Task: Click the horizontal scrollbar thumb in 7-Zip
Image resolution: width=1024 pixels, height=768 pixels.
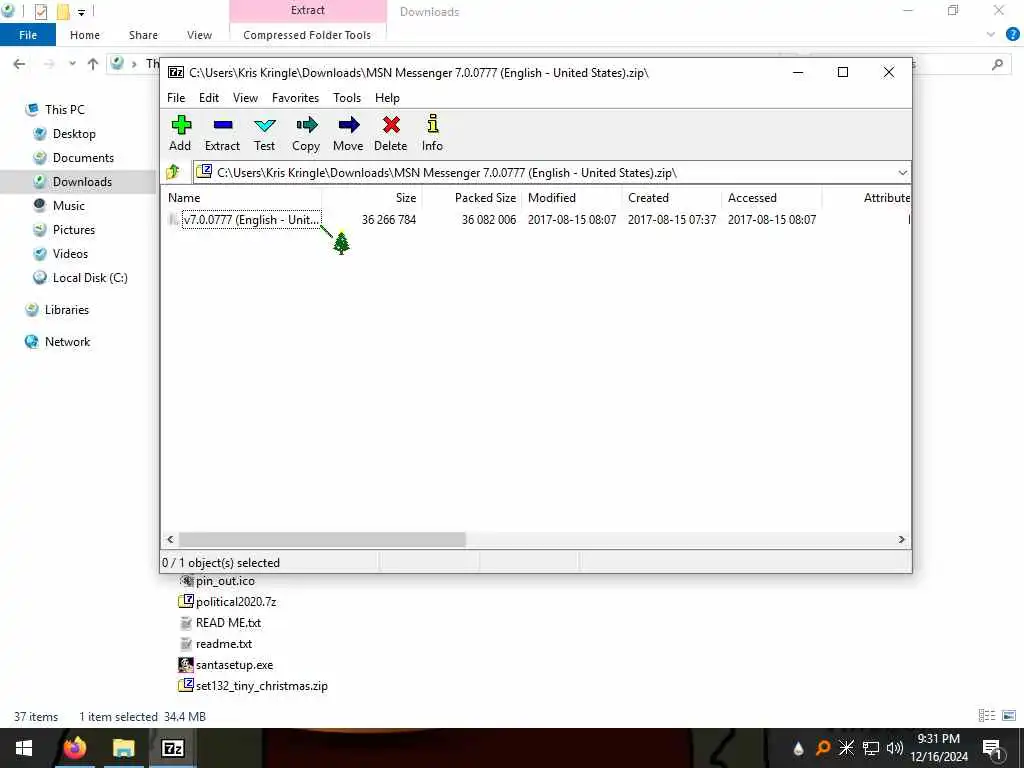Action: point(322,539)
